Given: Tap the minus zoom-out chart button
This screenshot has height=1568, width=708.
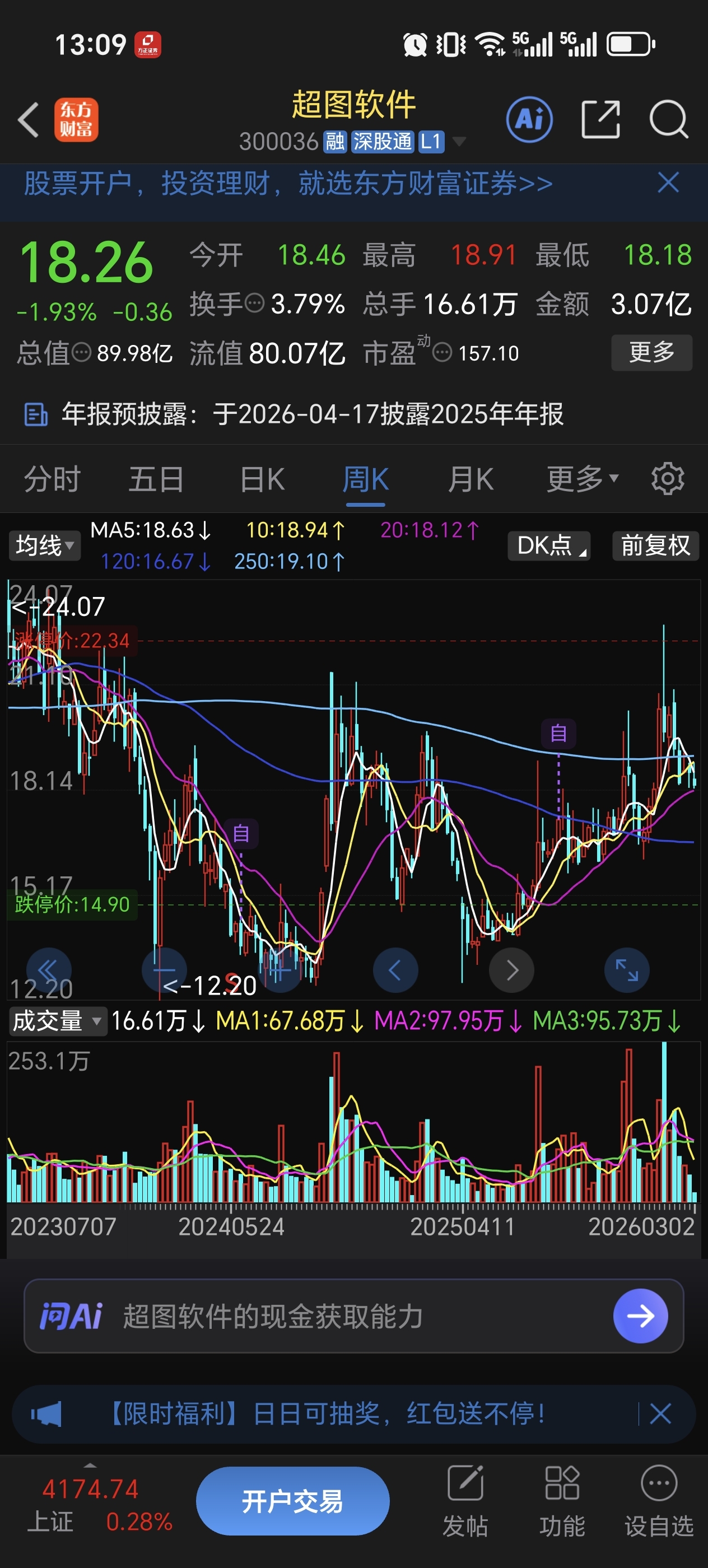Looking at the screenshot, I should coord(164,970).
